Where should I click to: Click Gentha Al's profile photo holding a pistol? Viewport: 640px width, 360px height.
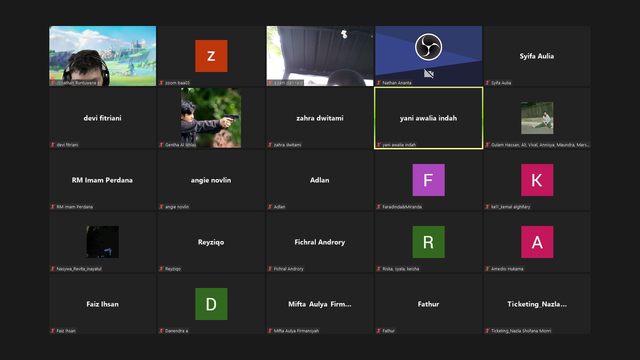click(x=211, y=118)
